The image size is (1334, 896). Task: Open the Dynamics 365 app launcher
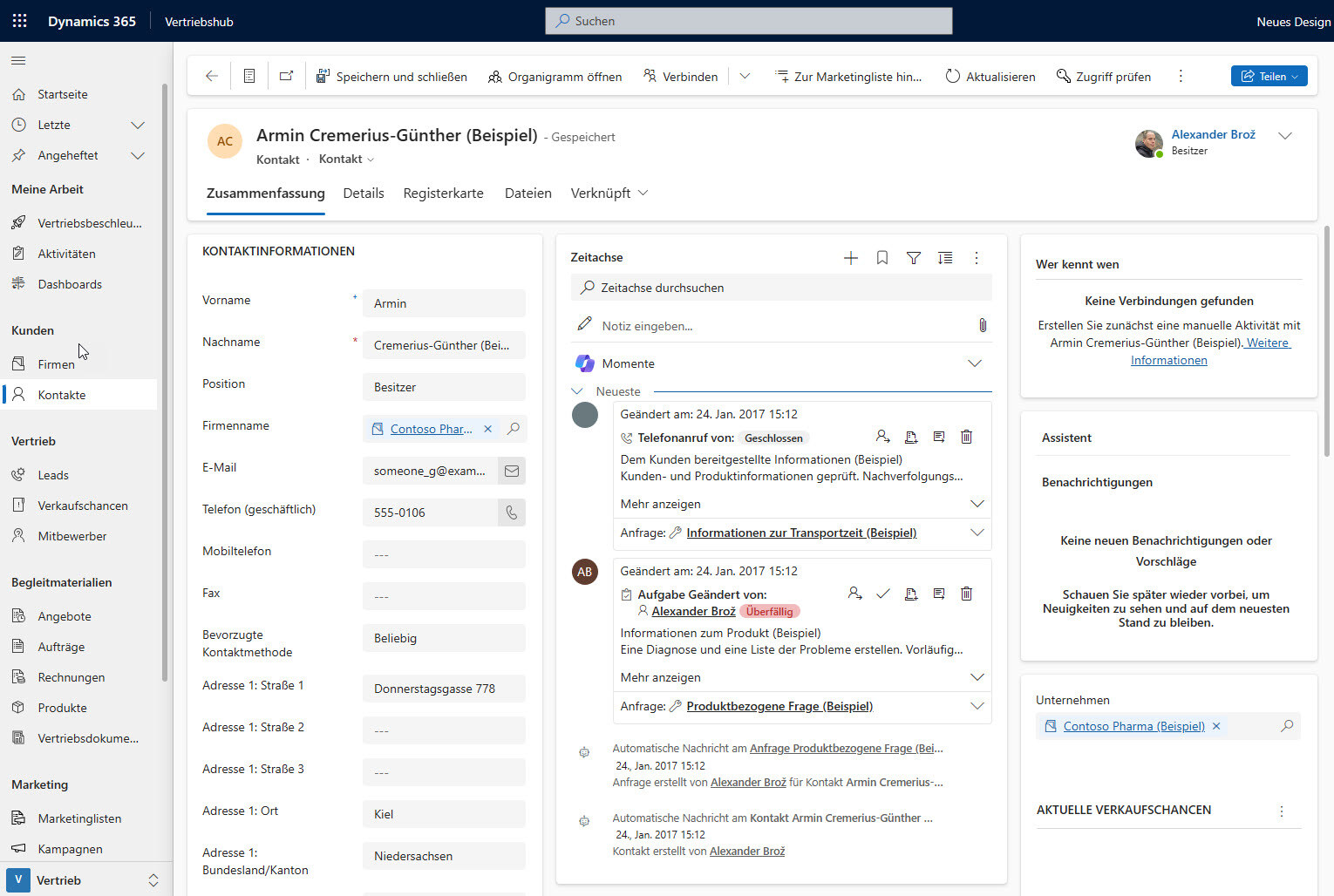coord(19,21)
